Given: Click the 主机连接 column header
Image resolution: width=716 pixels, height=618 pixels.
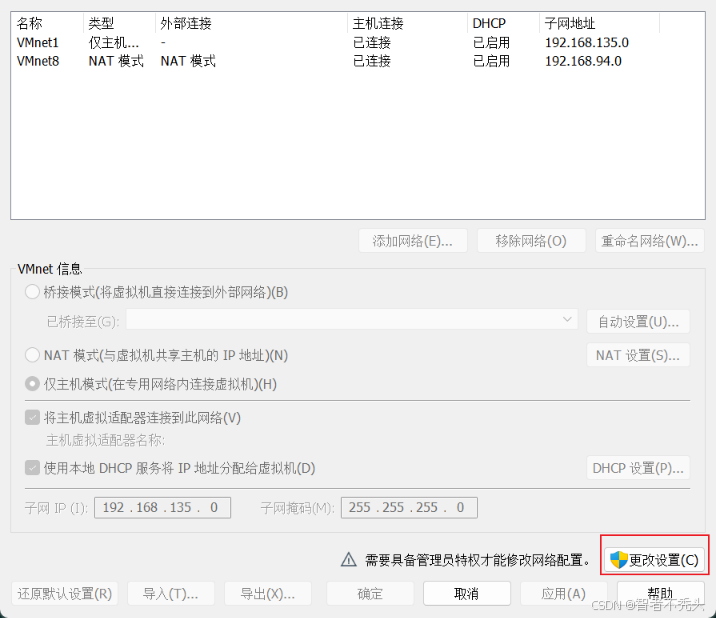Looking at the screenshot, I should click(407, 23).
